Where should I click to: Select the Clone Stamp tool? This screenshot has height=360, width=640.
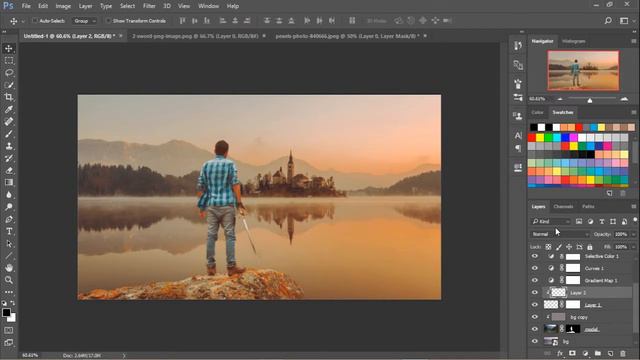[x=9, y=146]
